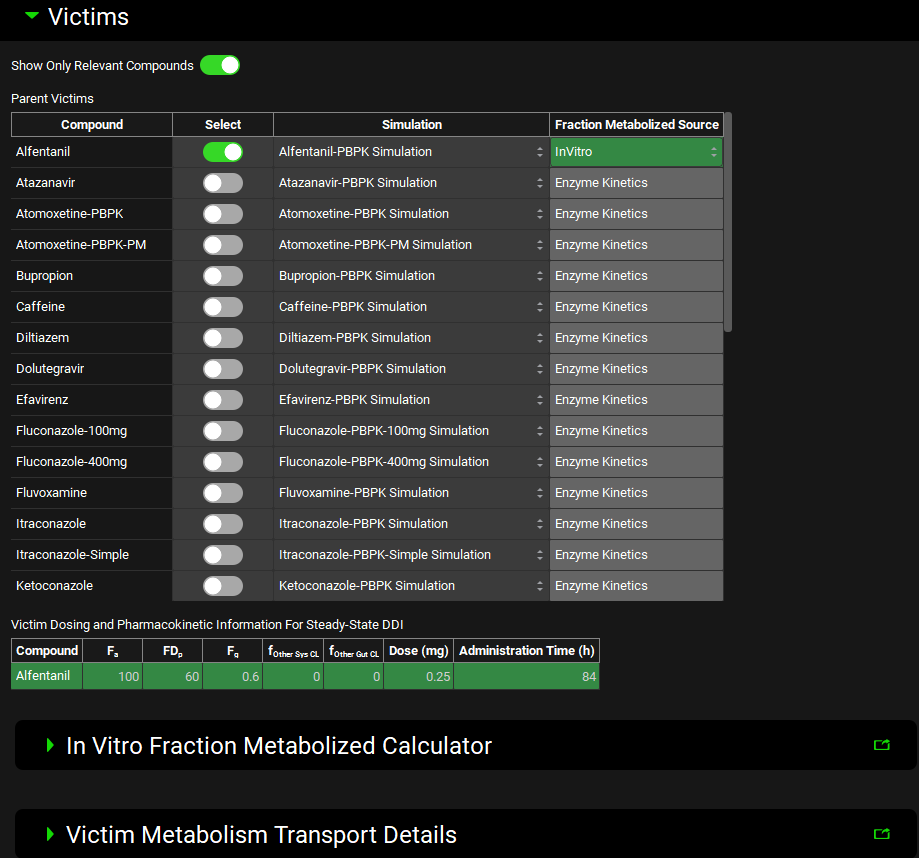Edit Alfentanil Administration Time value
The width and height of the screenshot is (919, 858).
coord(526,677)
